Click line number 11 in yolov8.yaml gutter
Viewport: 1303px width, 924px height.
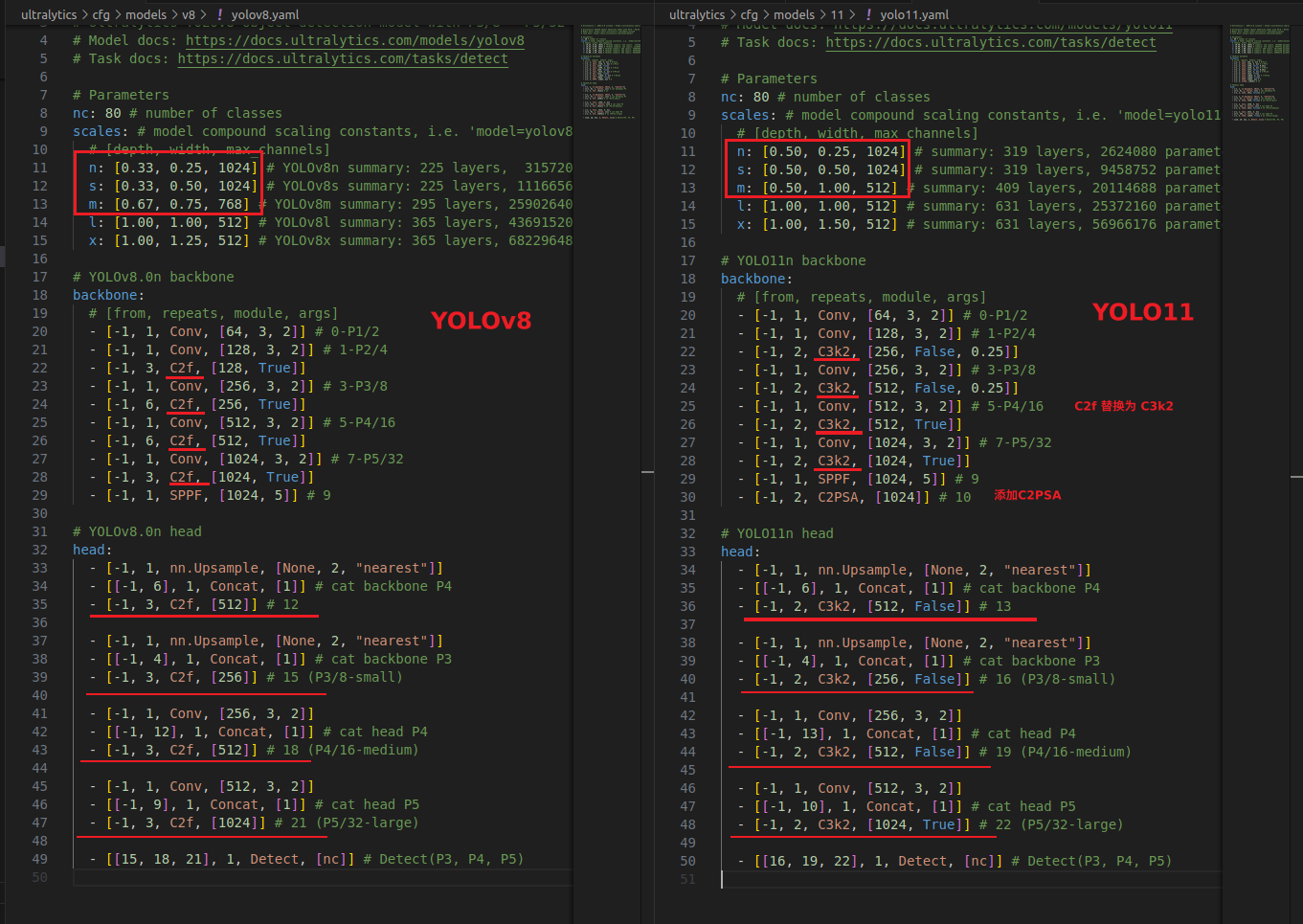[39, 168]
